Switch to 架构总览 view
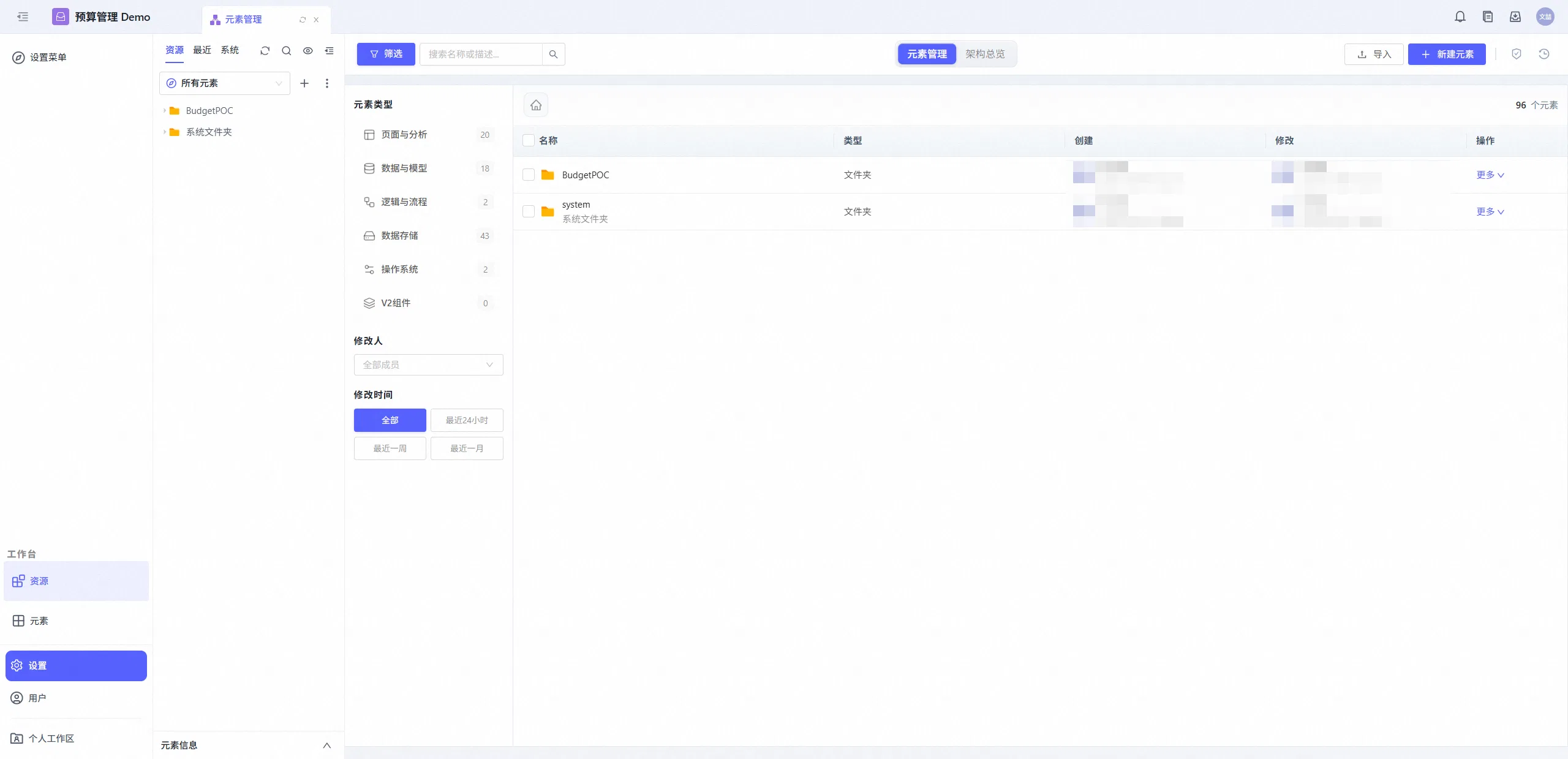 point(985,54)
